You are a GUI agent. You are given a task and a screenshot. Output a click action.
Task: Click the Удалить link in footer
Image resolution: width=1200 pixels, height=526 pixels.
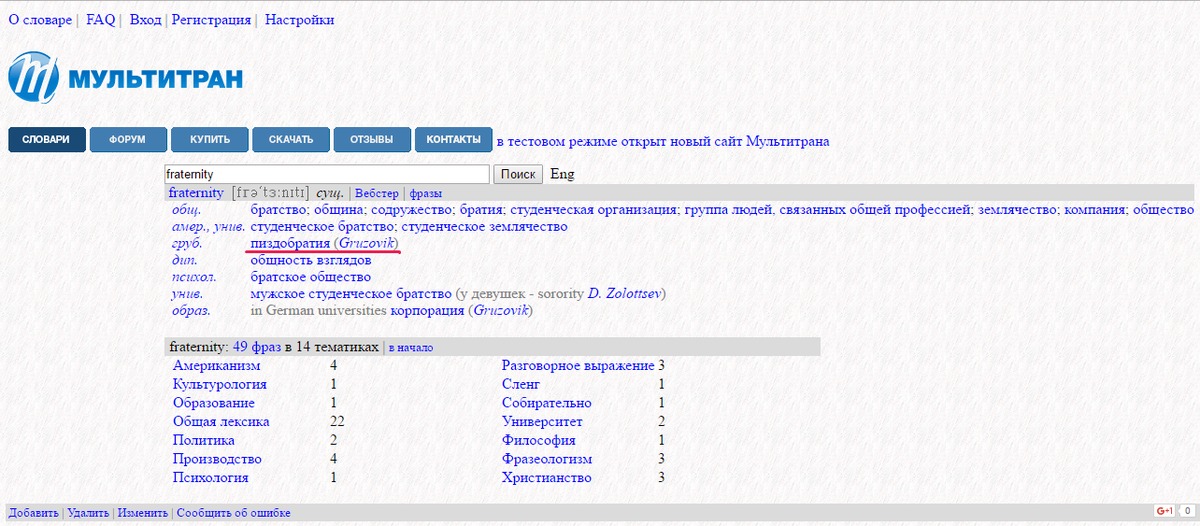88,513
